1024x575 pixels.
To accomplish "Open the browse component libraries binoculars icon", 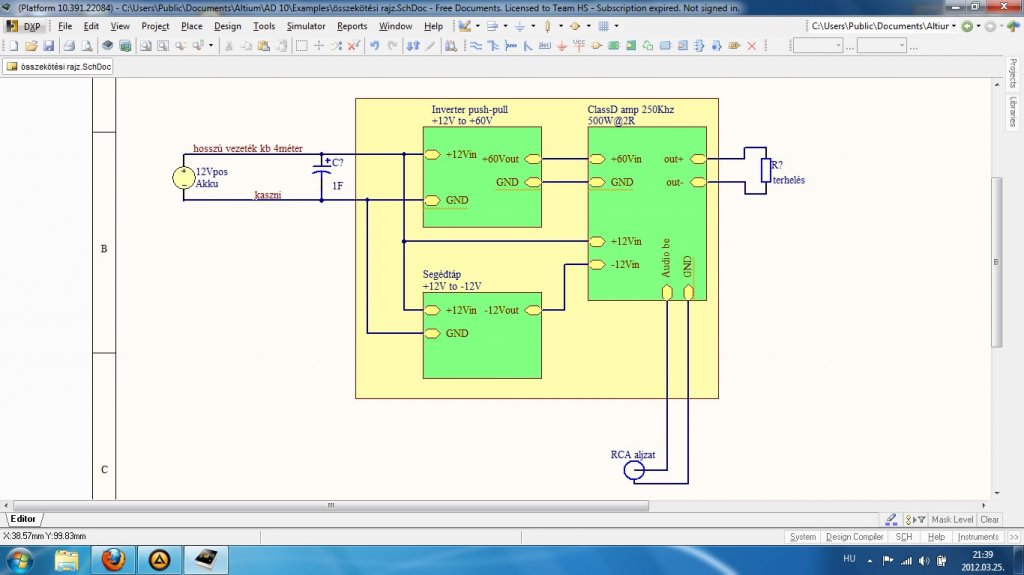I will click(x=451, y=46).
